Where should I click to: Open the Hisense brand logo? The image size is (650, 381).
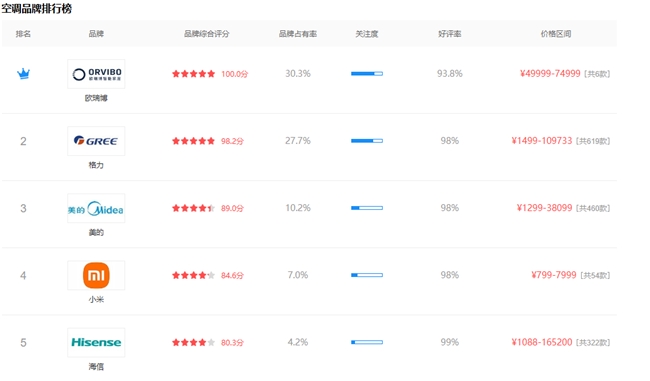click(x=96, y=342)
